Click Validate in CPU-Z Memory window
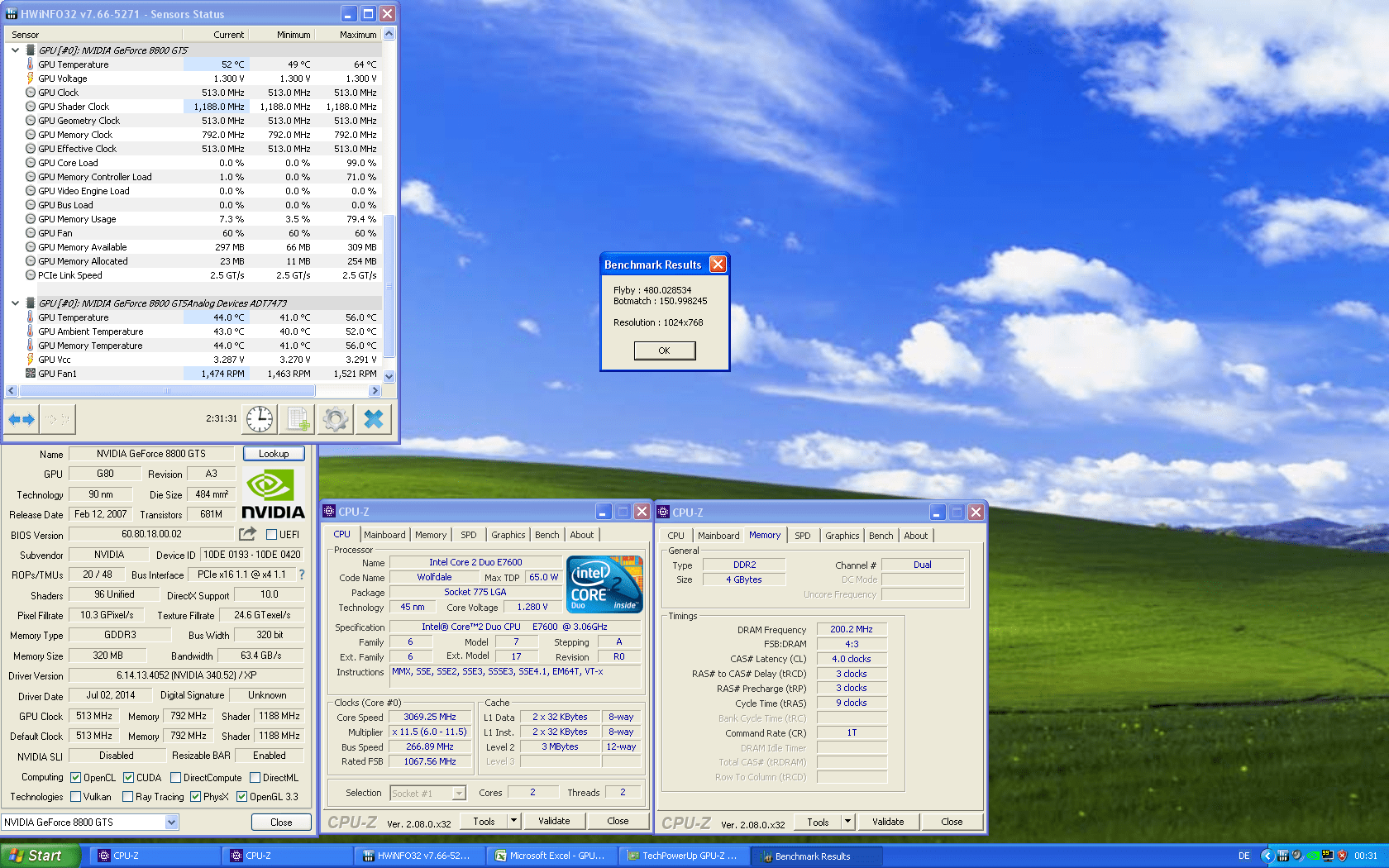This screenshot has height=868, width=1389. pos(888,822)
